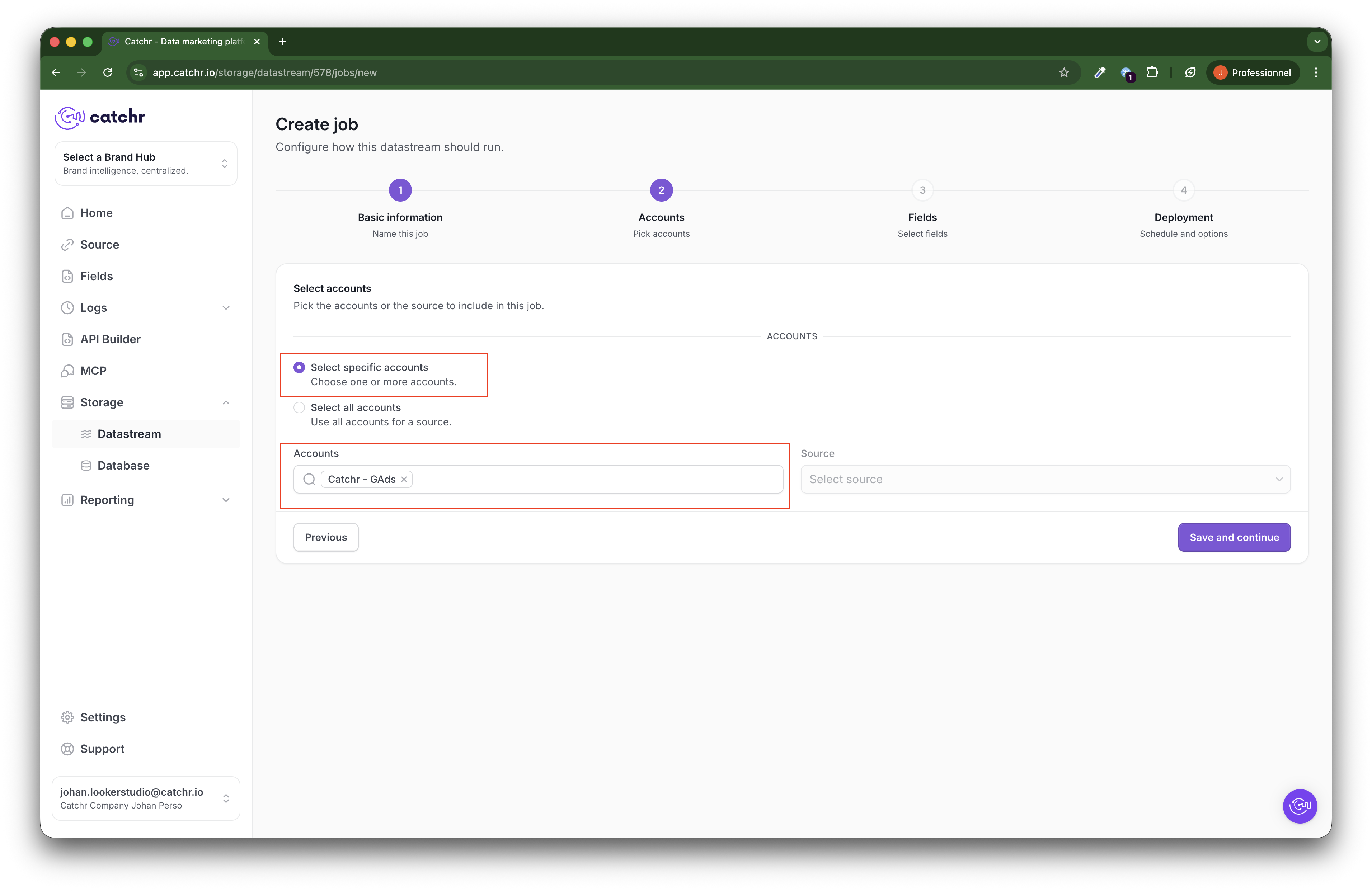Image resolution: width=1372 pixels, height=891 pixels.
Task: Click the MCP sidebar icon
Action: [x=67, y=371]
